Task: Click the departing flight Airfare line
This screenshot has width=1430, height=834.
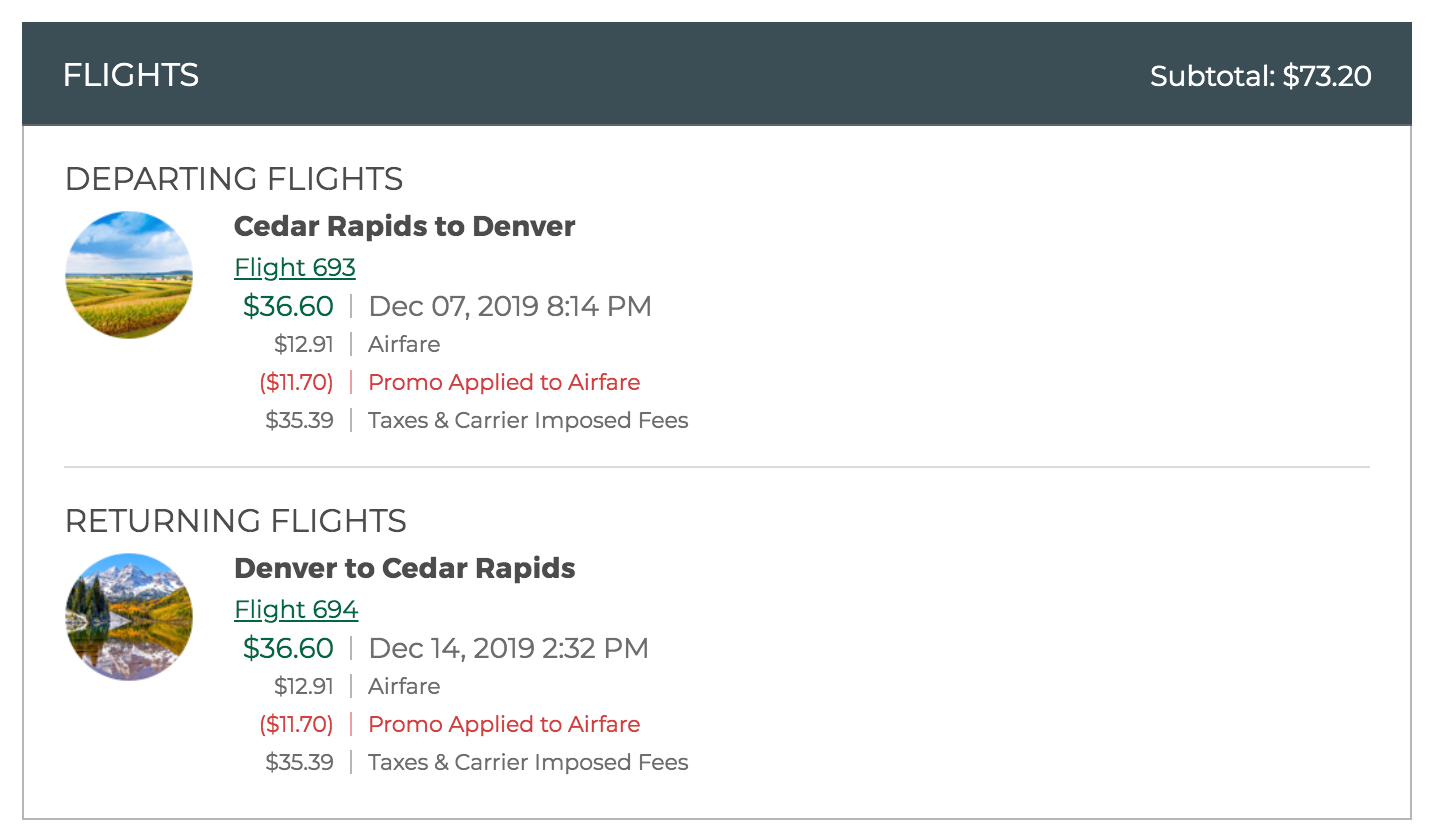Action: click(404, 344)
